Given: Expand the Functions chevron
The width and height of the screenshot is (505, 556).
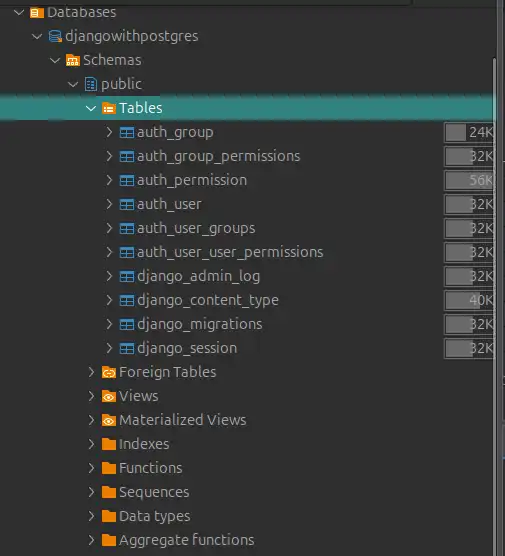Looking at the screenshot, I should [x=91, y=468].
